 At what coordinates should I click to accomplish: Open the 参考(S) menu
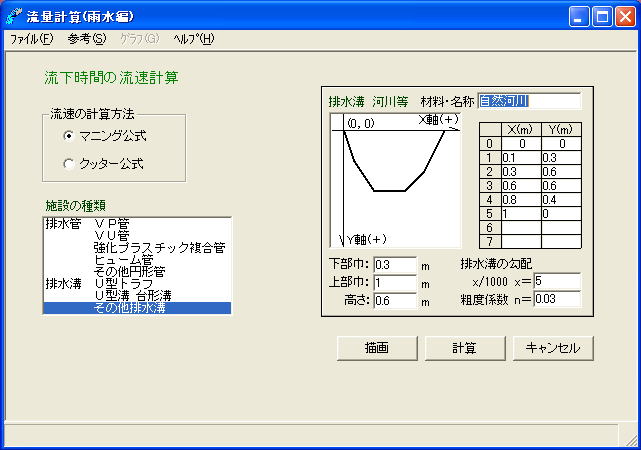point(86,39)
